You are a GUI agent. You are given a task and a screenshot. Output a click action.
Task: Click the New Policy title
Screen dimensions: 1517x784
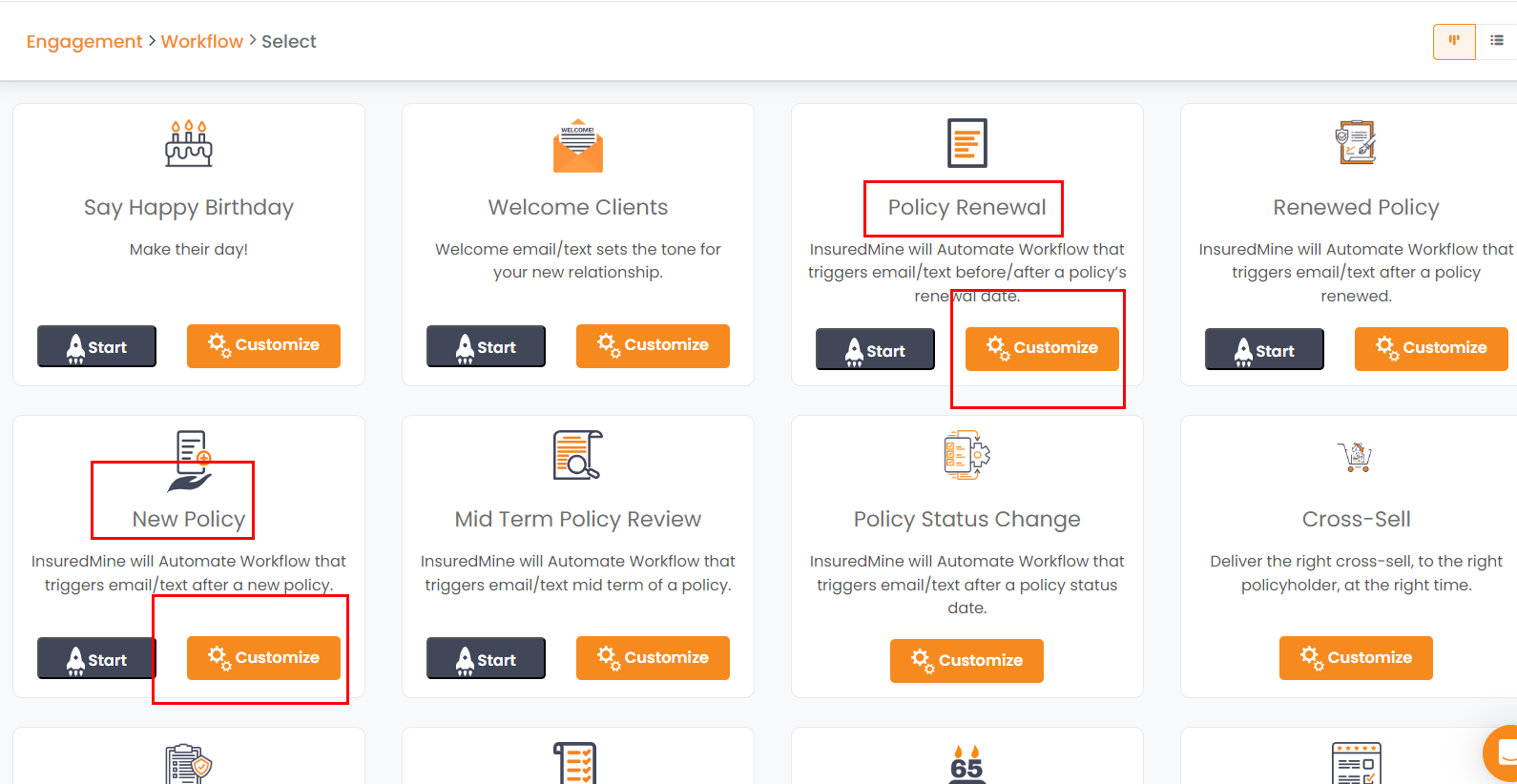pyautogui.click(x=189, y=520)
